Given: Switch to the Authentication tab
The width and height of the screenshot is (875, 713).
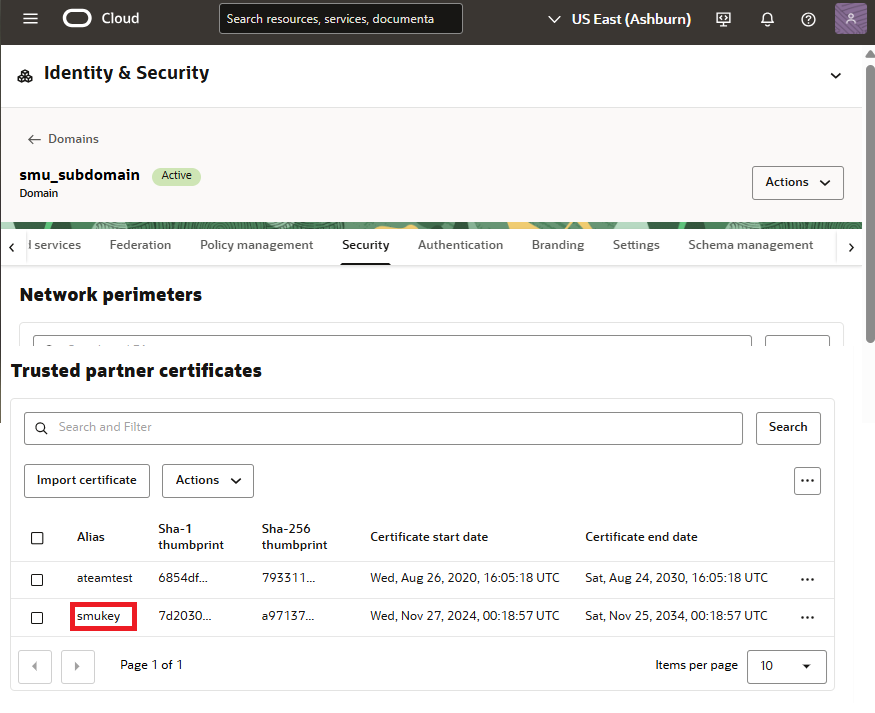Looking at the screenshot, I should coord(460,245).
